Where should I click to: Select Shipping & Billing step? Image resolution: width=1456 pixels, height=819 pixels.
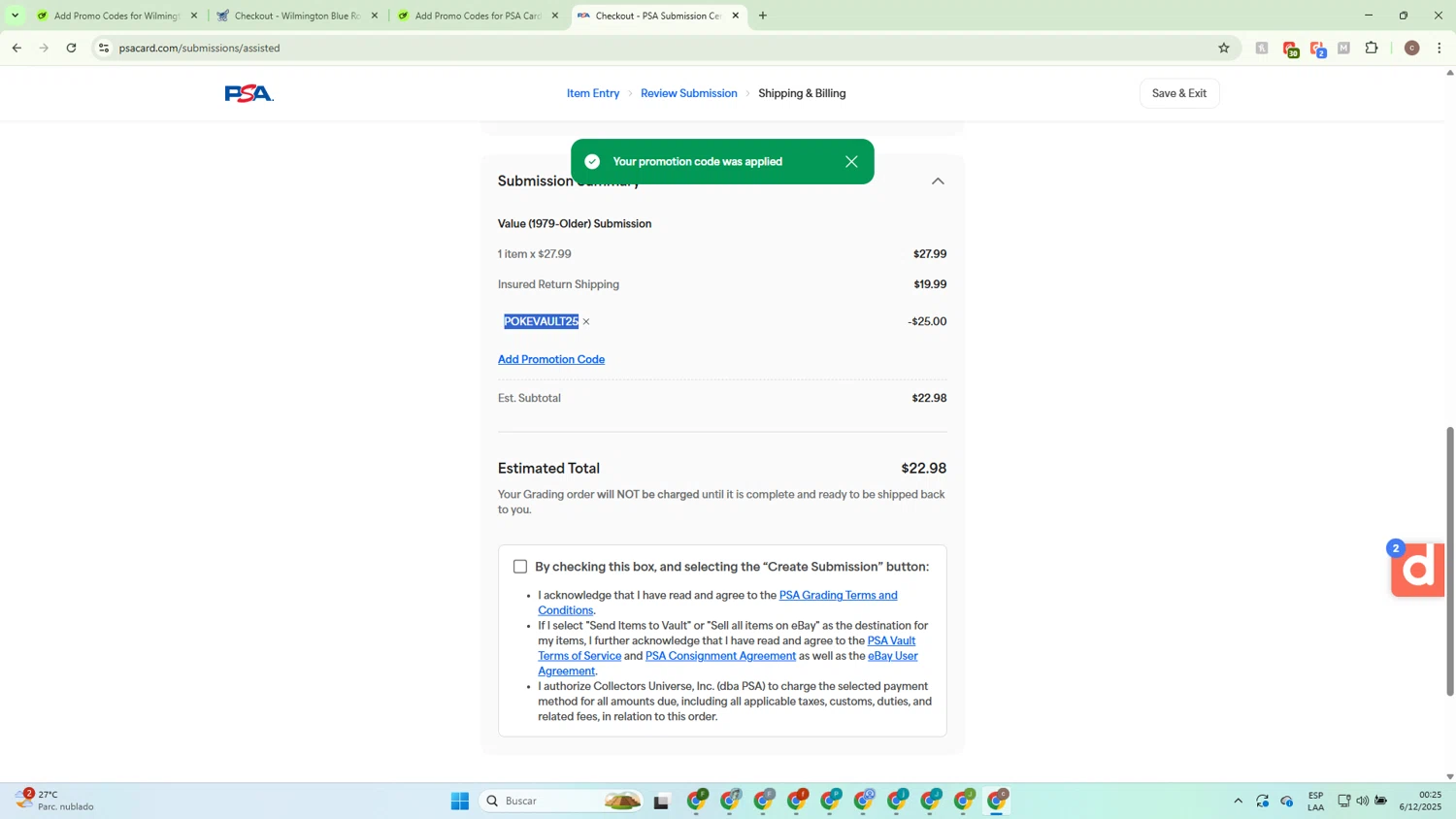tap(802, 93)
